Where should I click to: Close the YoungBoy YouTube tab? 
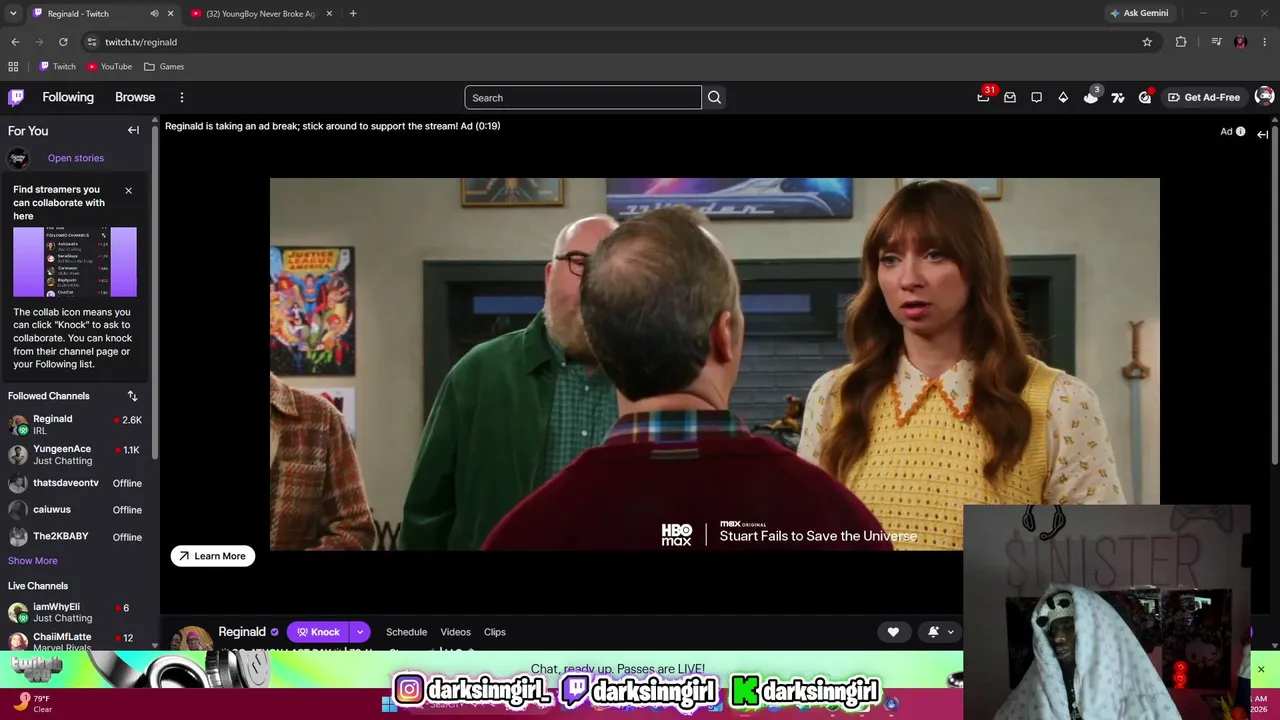(329, 14)
